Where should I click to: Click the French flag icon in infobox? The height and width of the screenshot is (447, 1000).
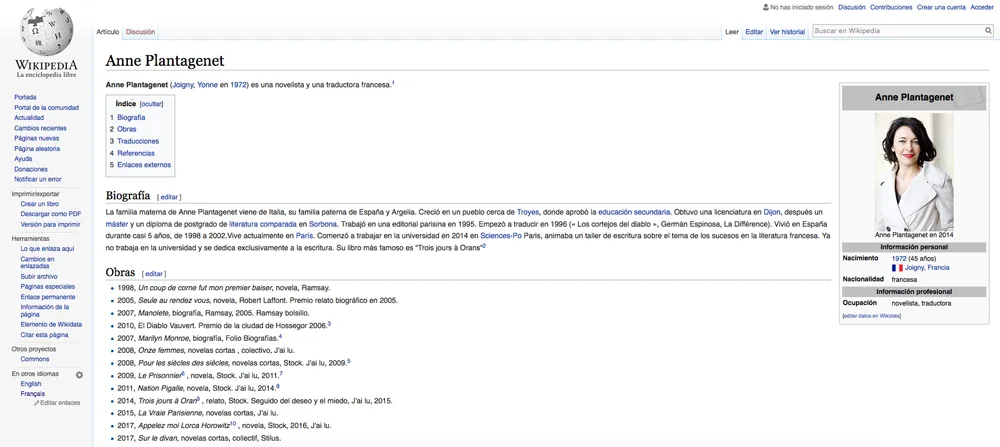click(897, 268)
